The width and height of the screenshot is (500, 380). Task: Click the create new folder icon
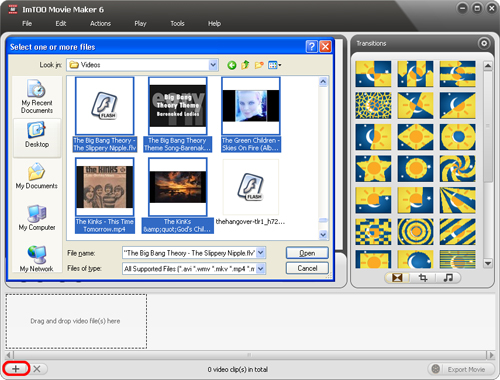pos(259,65)
